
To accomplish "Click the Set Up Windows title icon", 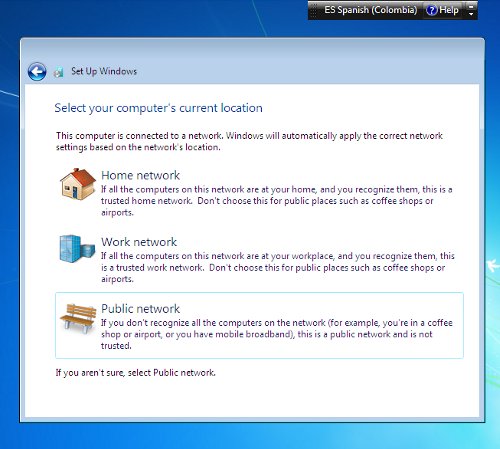I will click(x=59, y=72).
